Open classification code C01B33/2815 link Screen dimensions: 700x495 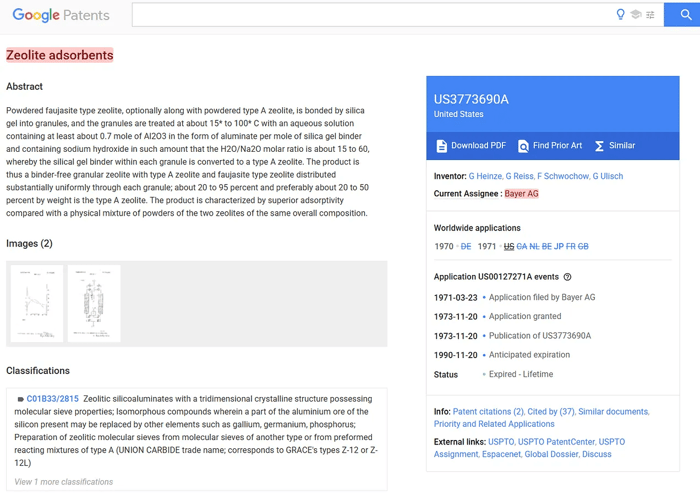click(53, 399)
